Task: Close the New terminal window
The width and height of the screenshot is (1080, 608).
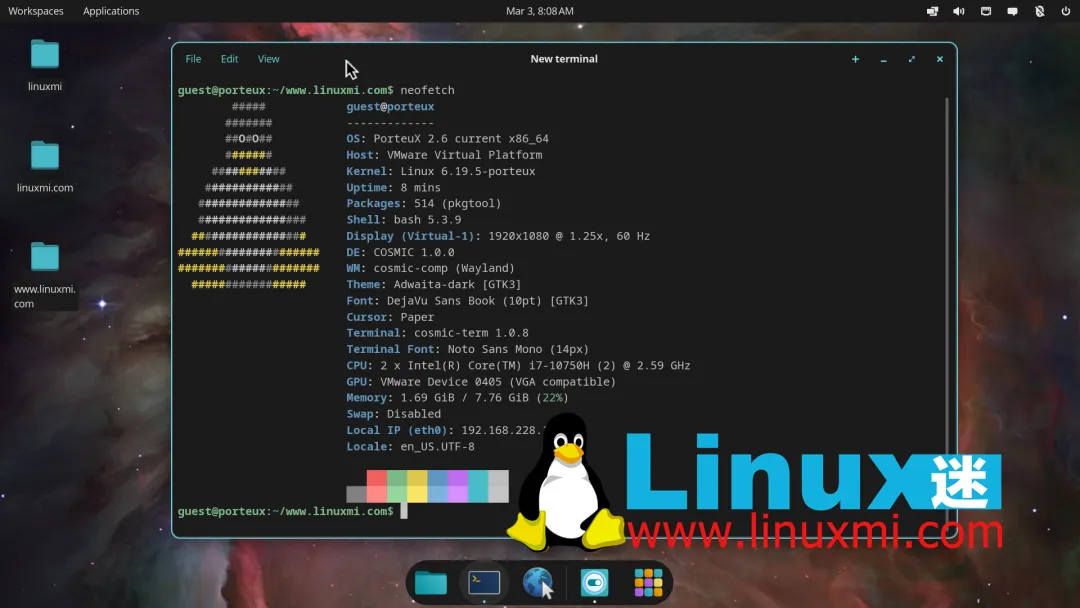Action: (939, 59)
